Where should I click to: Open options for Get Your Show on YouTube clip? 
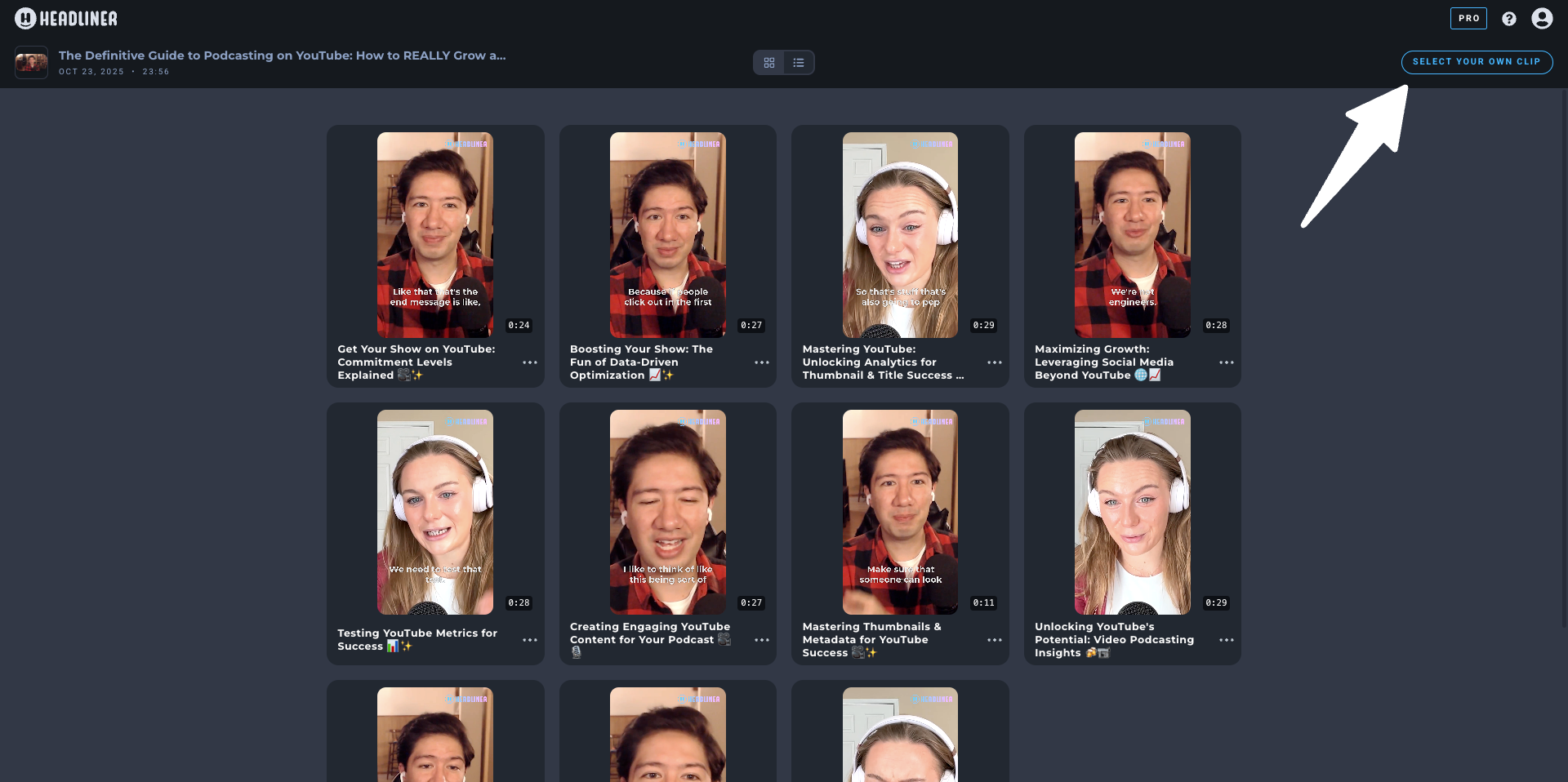530,362
